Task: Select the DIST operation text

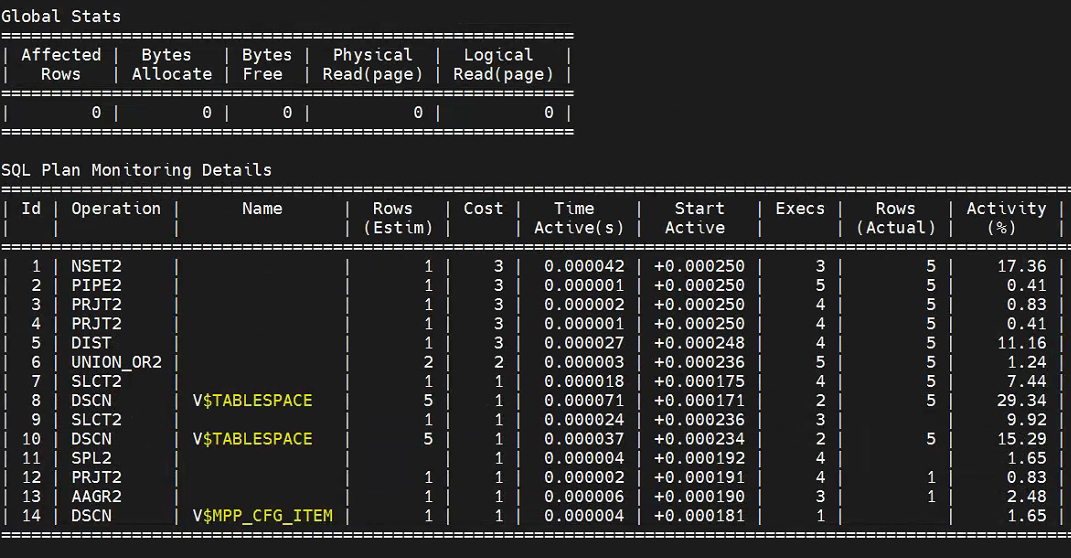Action: tap(92, 343)
